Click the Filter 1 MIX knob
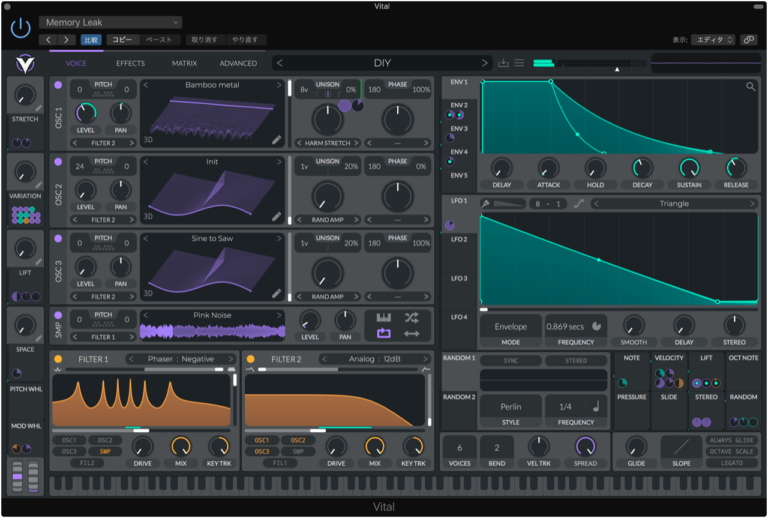The height and width of the screenshot is (518, 768). (181, 447)
